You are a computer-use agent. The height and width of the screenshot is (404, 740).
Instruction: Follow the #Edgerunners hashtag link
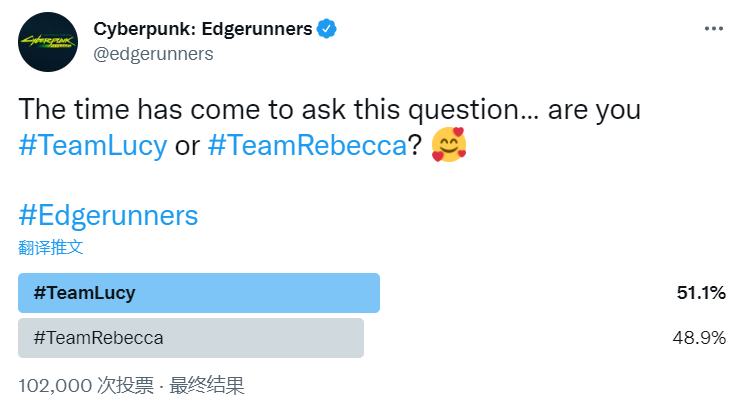click(108, 216)
